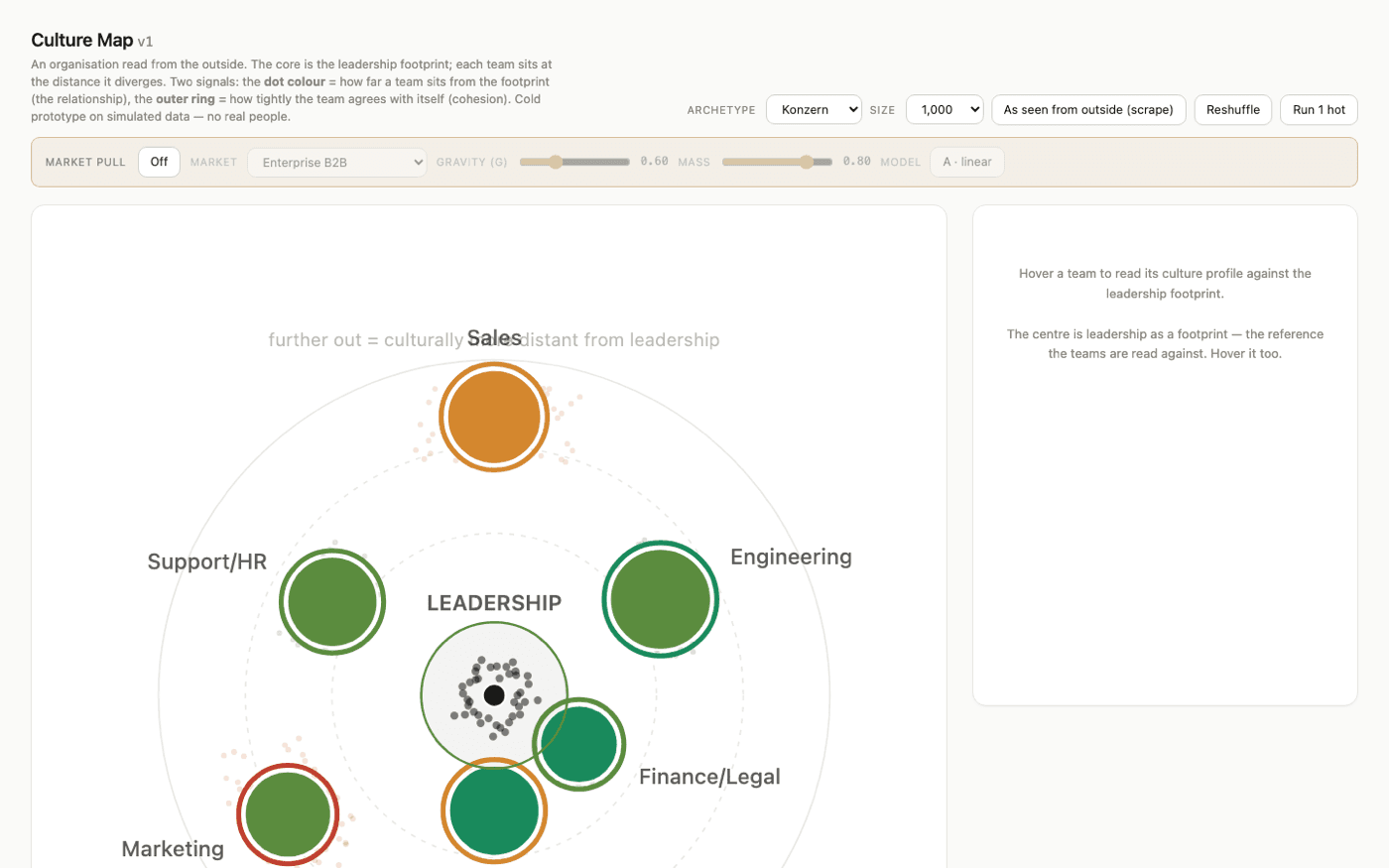Click the 'Culture Map' title
The image size is (1389, 868).
pos(82,40)
